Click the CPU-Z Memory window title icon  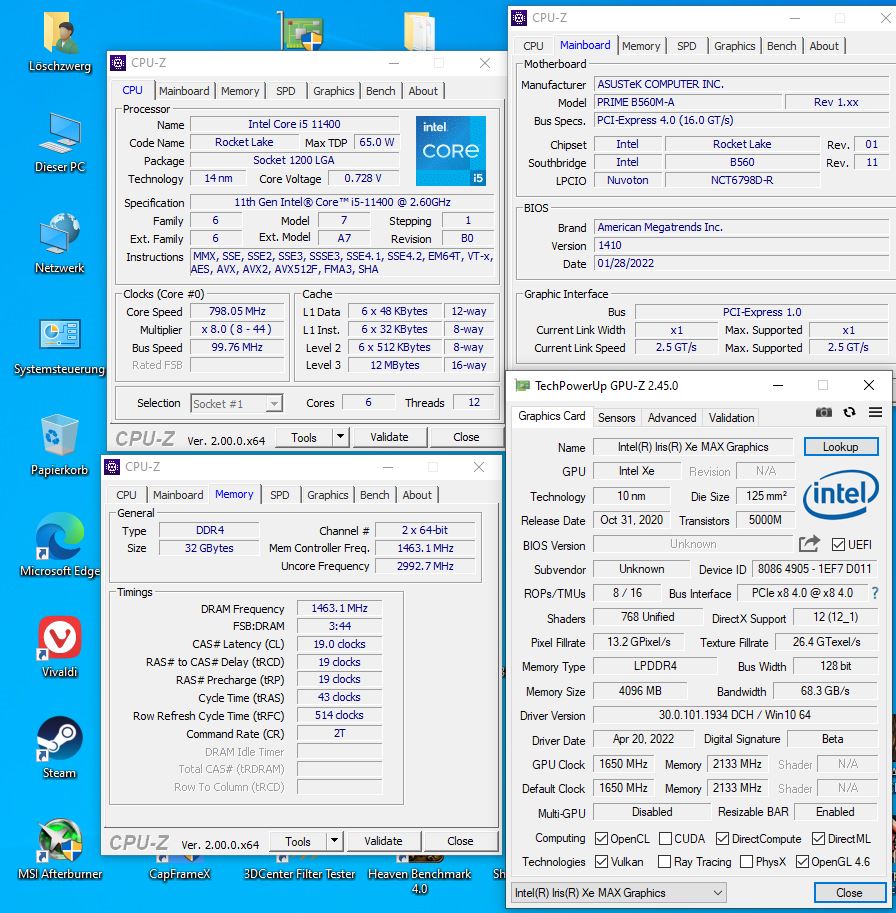tap(112, 467)
